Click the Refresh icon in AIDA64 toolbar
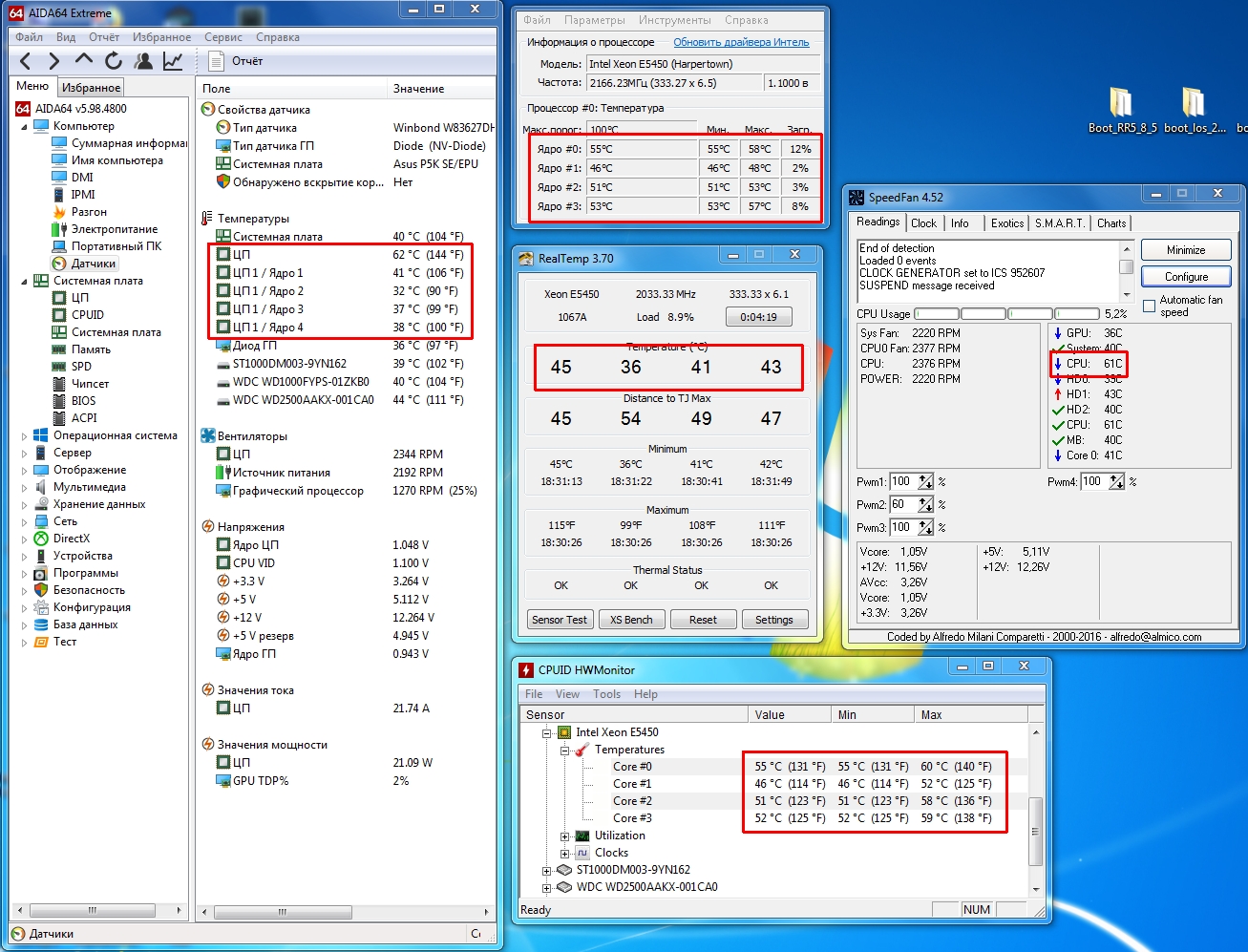 114,61
